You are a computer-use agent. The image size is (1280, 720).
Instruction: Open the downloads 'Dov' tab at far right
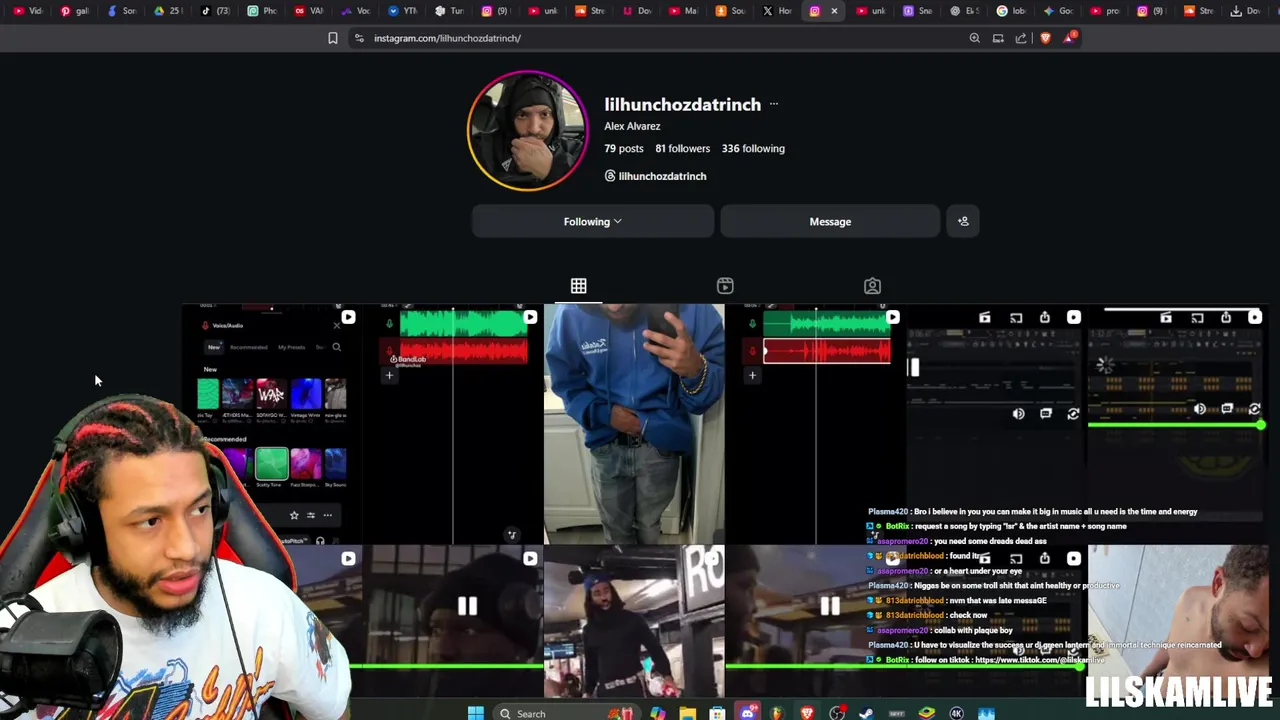click(x=1245, y=11)
